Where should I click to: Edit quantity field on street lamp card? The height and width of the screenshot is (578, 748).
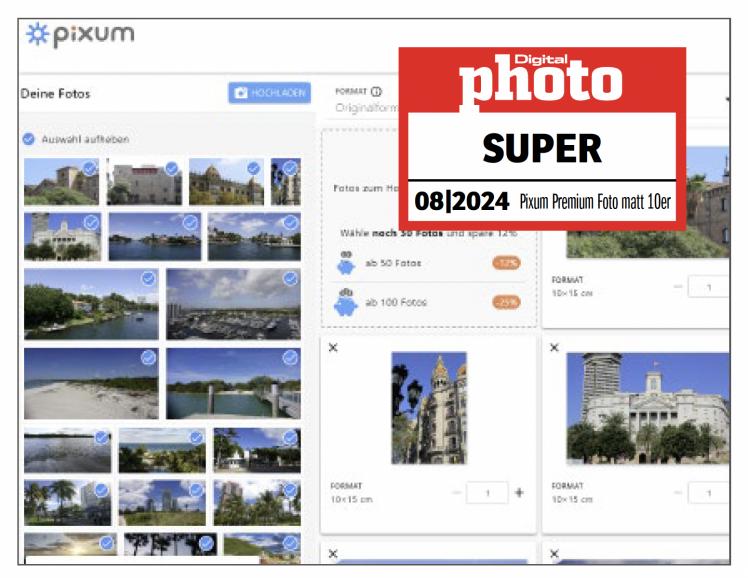pos(487,493)
